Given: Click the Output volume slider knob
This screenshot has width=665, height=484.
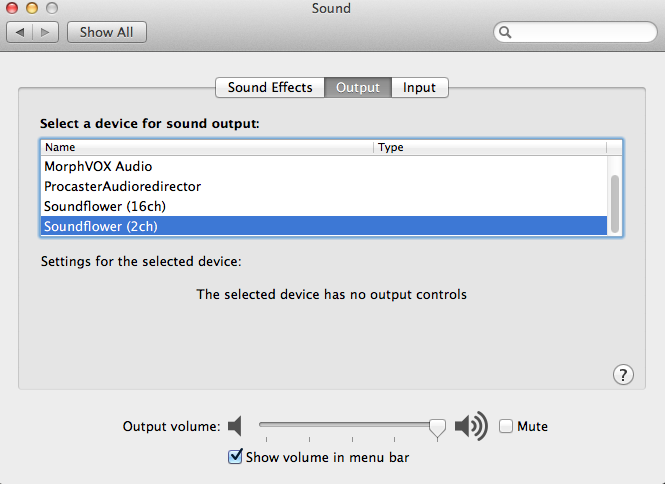Looking at the screenshot, I should coord(437,427).
